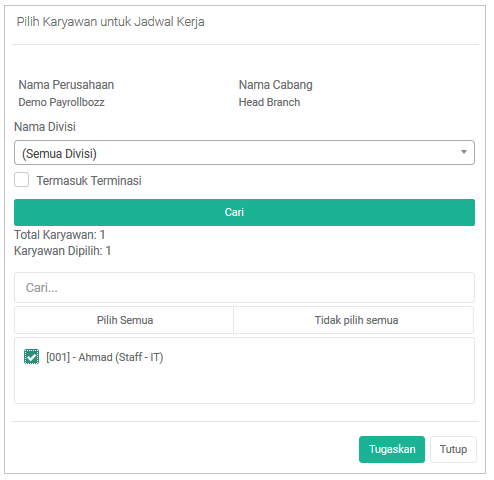Click the dropdown arrow beside Semua Divisi
This screenshot has width=494, height=480.
point(464,152)
